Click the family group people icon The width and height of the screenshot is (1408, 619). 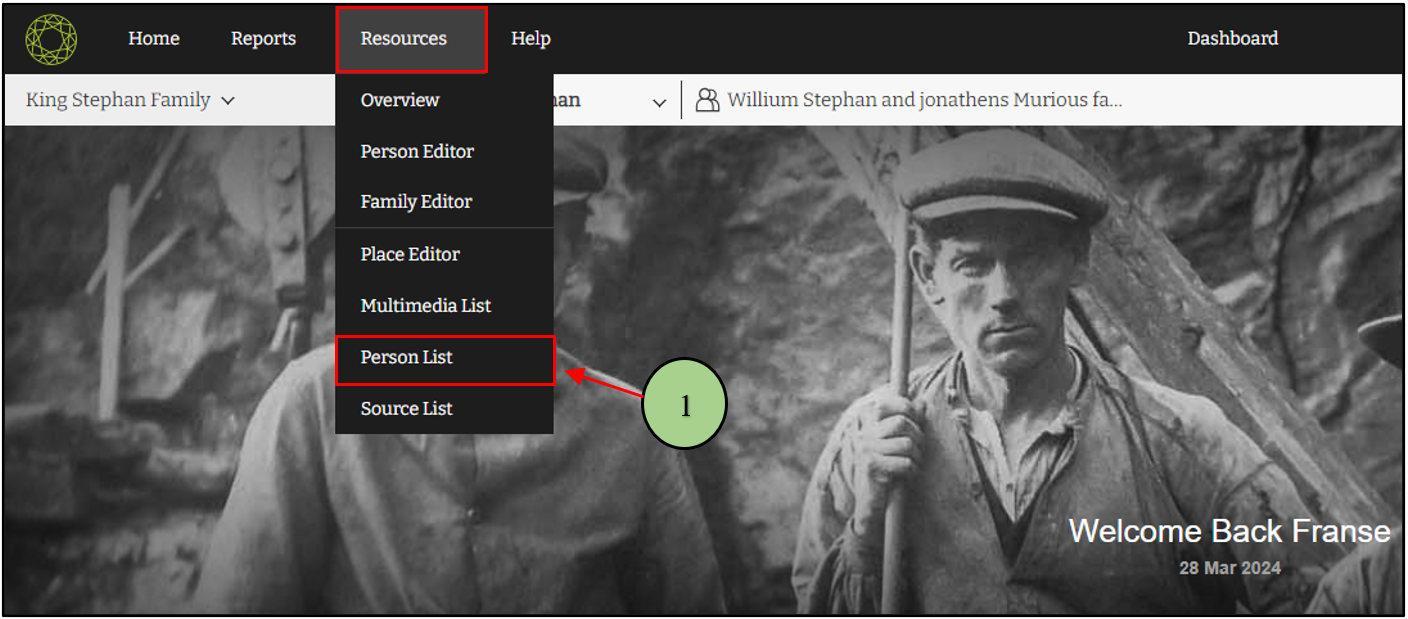(707, 100)
